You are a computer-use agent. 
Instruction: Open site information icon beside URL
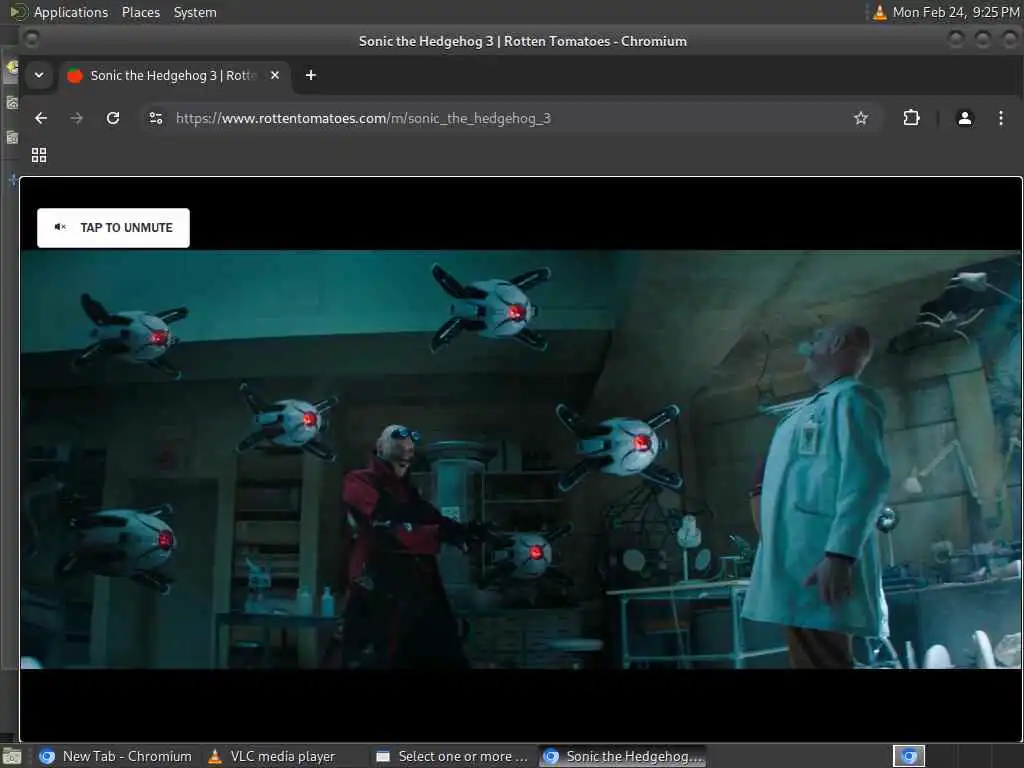click(x=156, y=118)
